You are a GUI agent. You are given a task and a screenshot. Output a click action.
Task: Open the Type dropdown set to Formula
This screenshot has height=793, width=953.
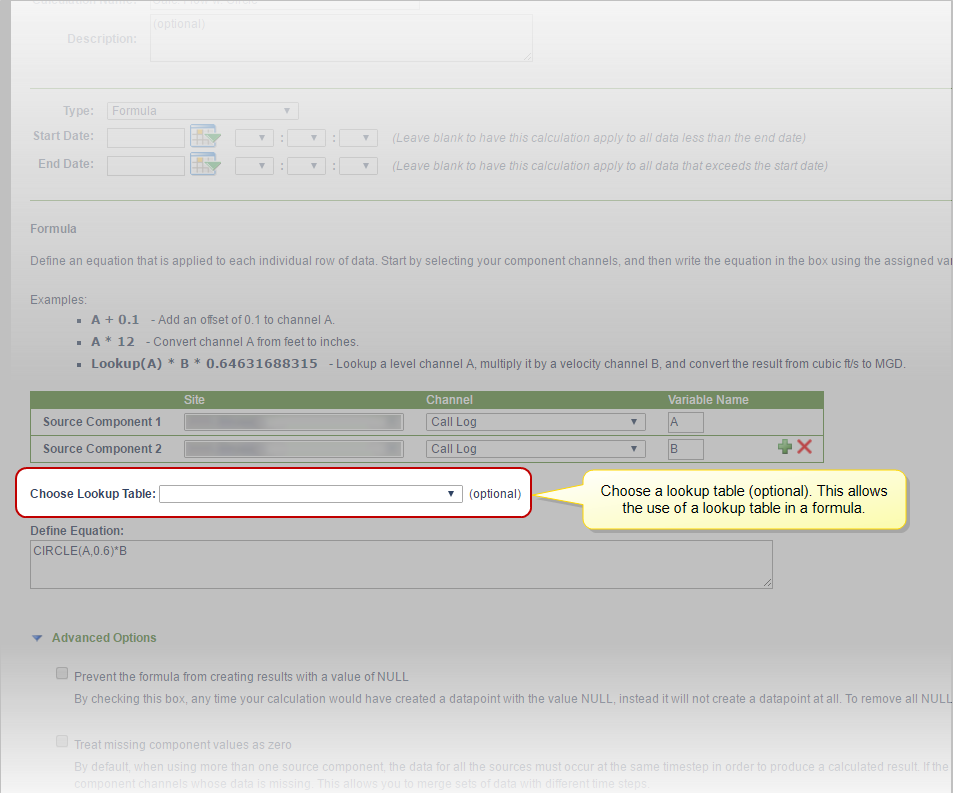click(x=202, y=111)
